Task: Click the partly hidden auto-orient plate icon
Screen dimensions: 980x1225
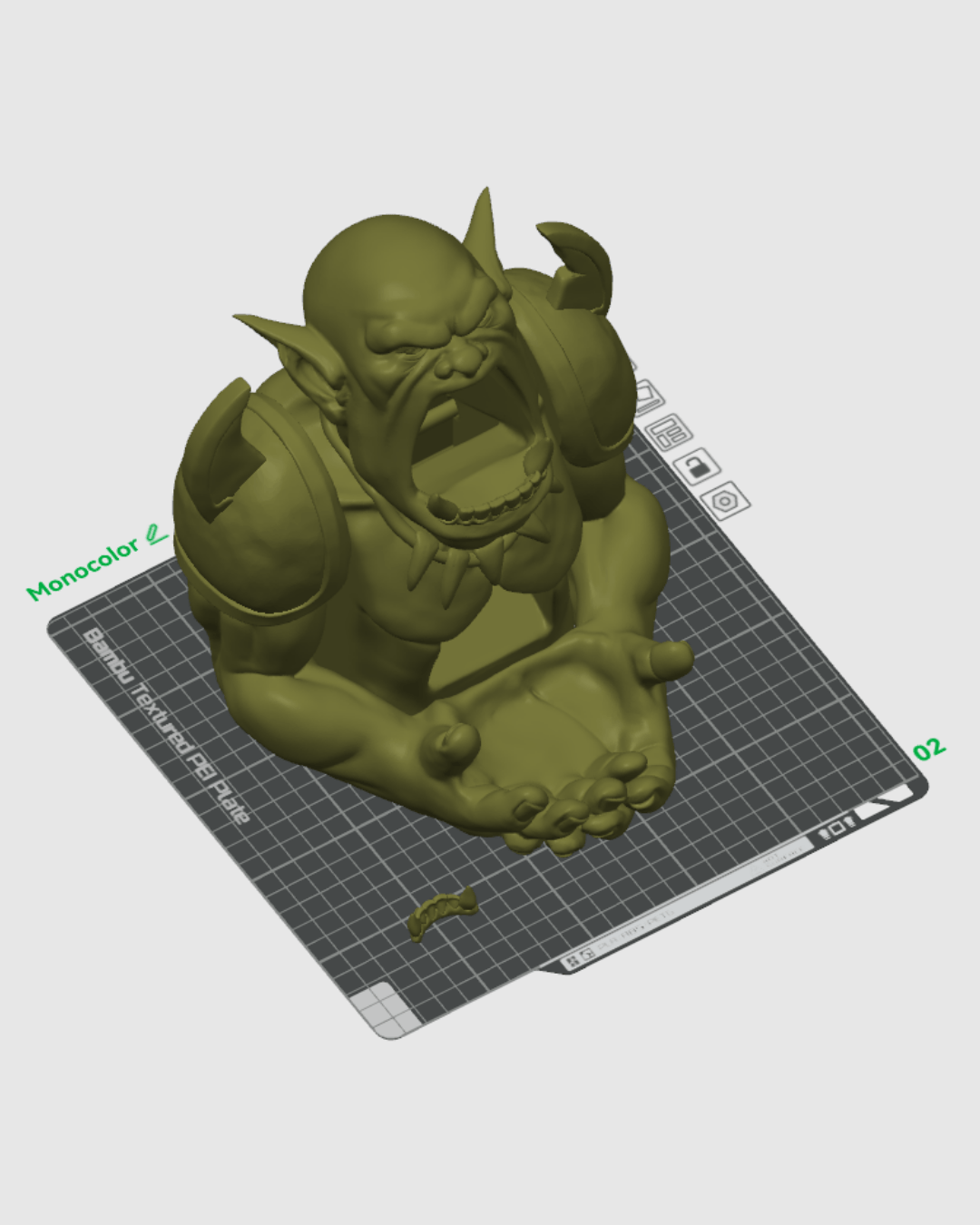Action: 647,398
